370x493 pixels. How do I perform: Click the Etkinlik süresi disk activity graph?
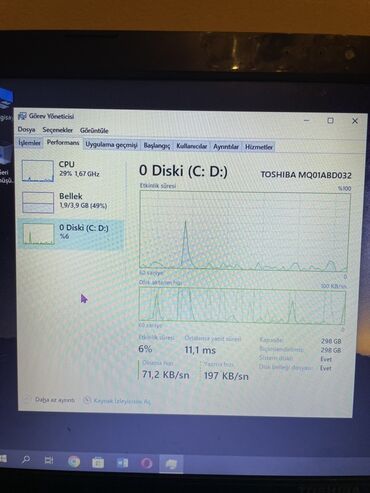pyautogui.click(x=244, y=230)
